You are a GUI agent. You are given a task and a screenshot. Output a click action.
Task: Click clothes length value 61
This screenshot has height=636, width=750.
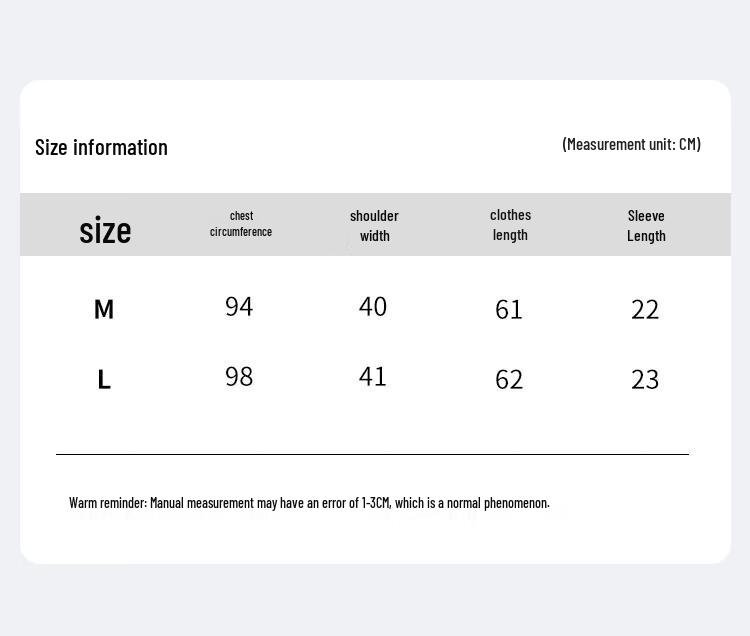508,309
